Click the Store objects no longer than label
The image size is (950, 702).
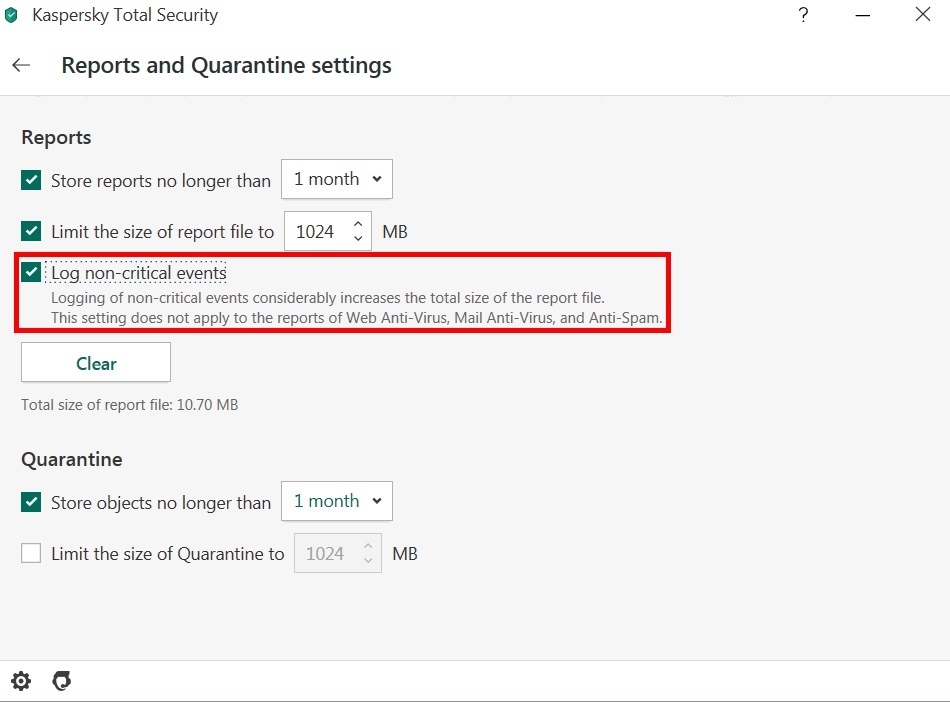point(161,503)
